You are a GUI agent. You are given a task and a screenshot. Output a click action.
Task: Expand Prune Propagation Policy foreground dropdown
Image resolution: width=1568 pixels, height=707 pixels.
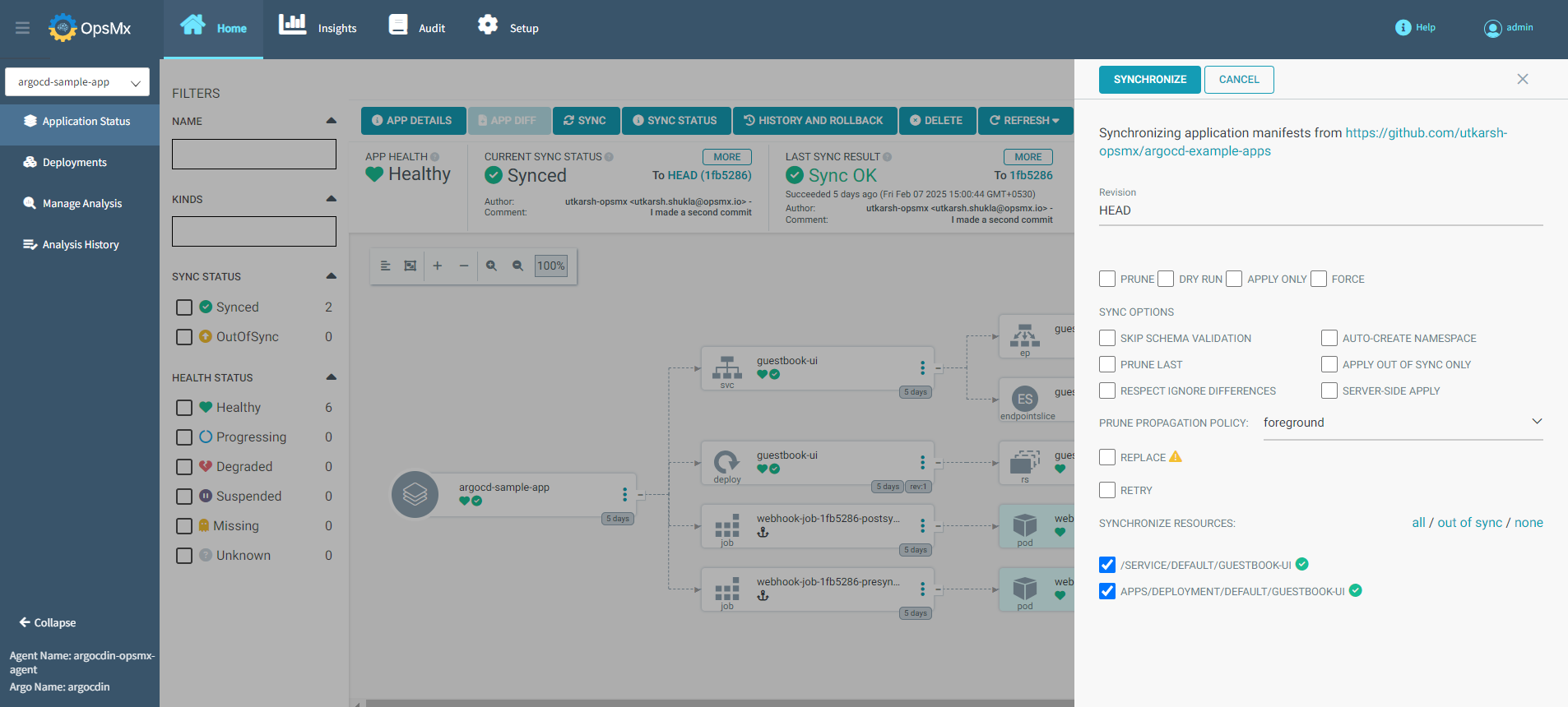click(1403, 423)
